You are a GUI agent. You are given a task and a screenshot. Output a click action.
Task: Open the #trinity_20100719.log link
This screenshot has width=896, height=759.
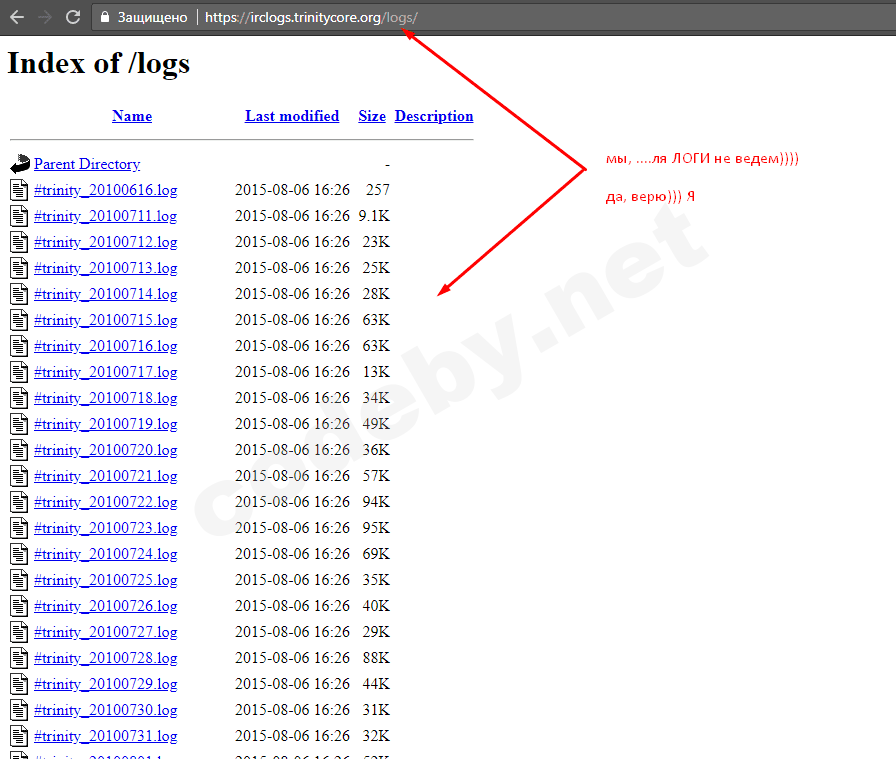tap(106, 424)
